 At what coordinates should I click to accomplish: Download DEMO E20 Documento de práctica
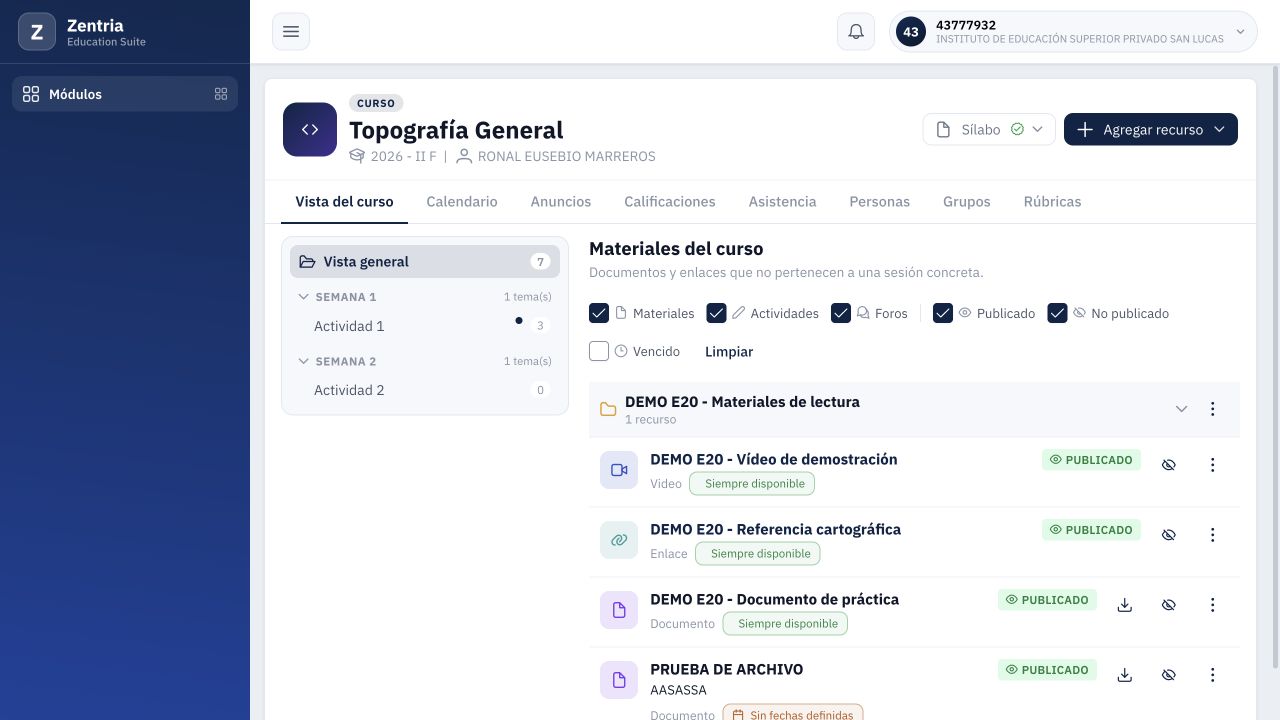click(x=1125, y=605)
